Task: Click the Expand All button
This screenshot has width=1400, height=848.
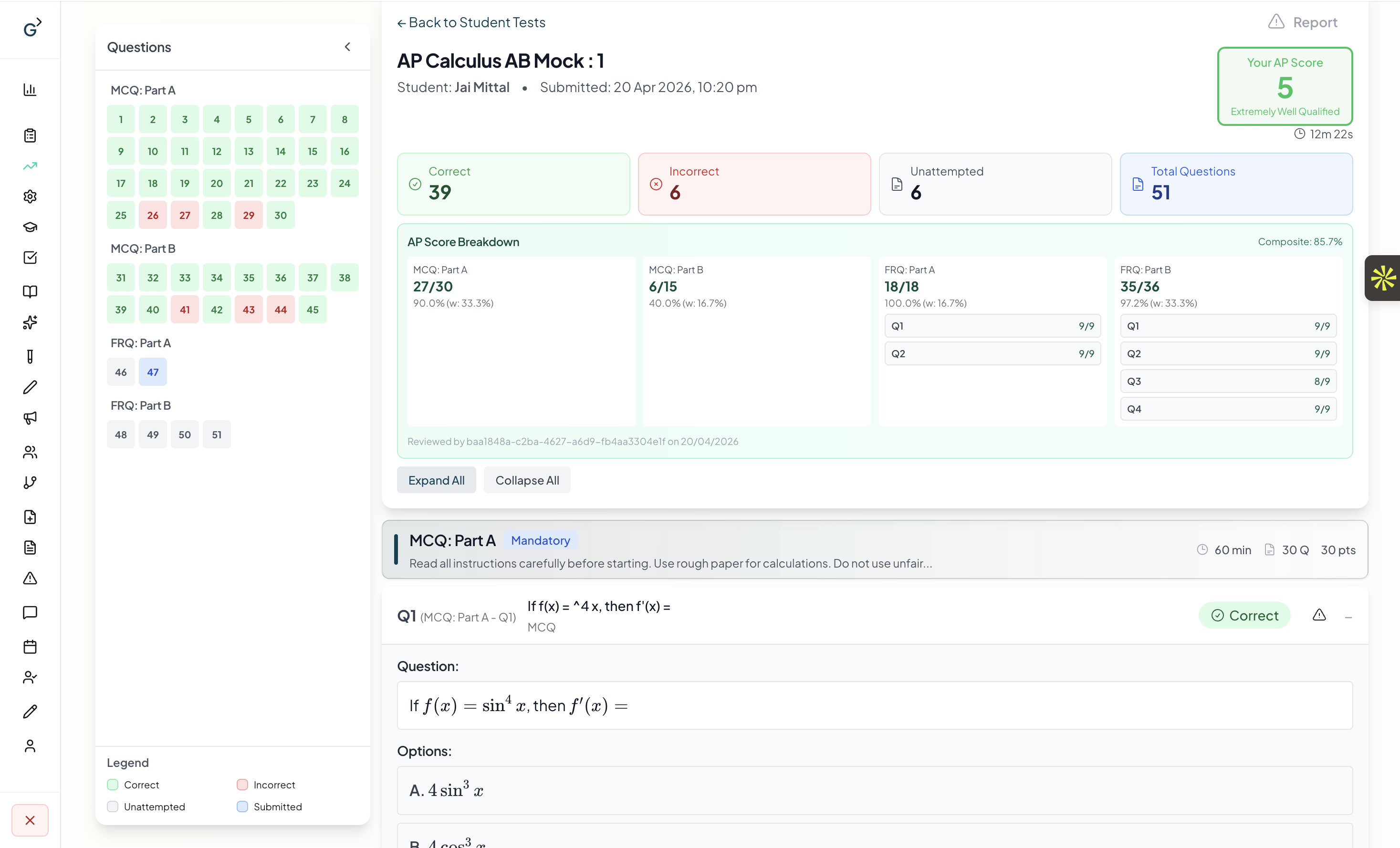Action: 436,480
